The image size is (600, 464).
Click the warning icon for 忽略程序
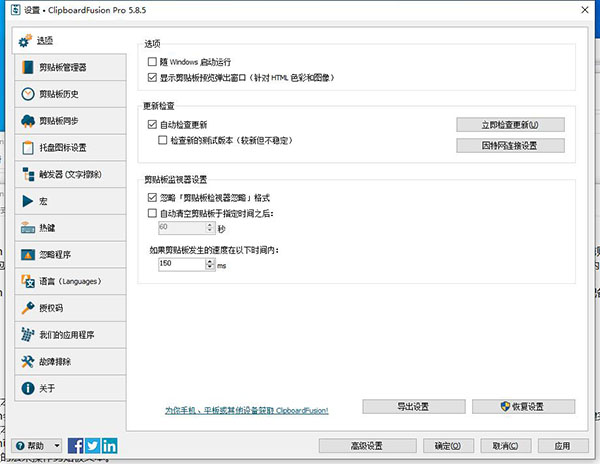tap(28, 255)
